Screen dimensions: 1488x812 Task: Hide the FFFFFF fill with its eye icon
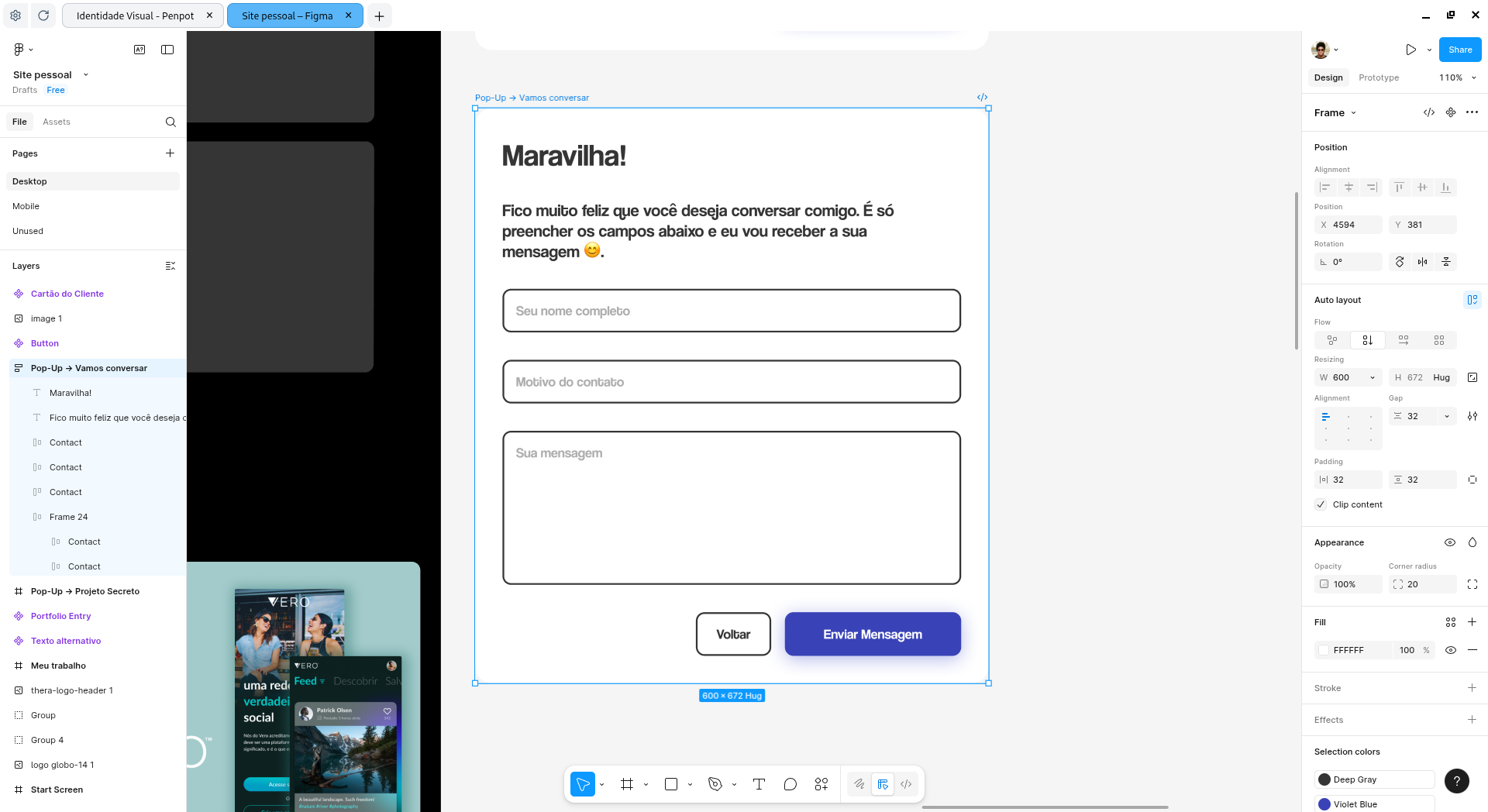[1451, 650]
